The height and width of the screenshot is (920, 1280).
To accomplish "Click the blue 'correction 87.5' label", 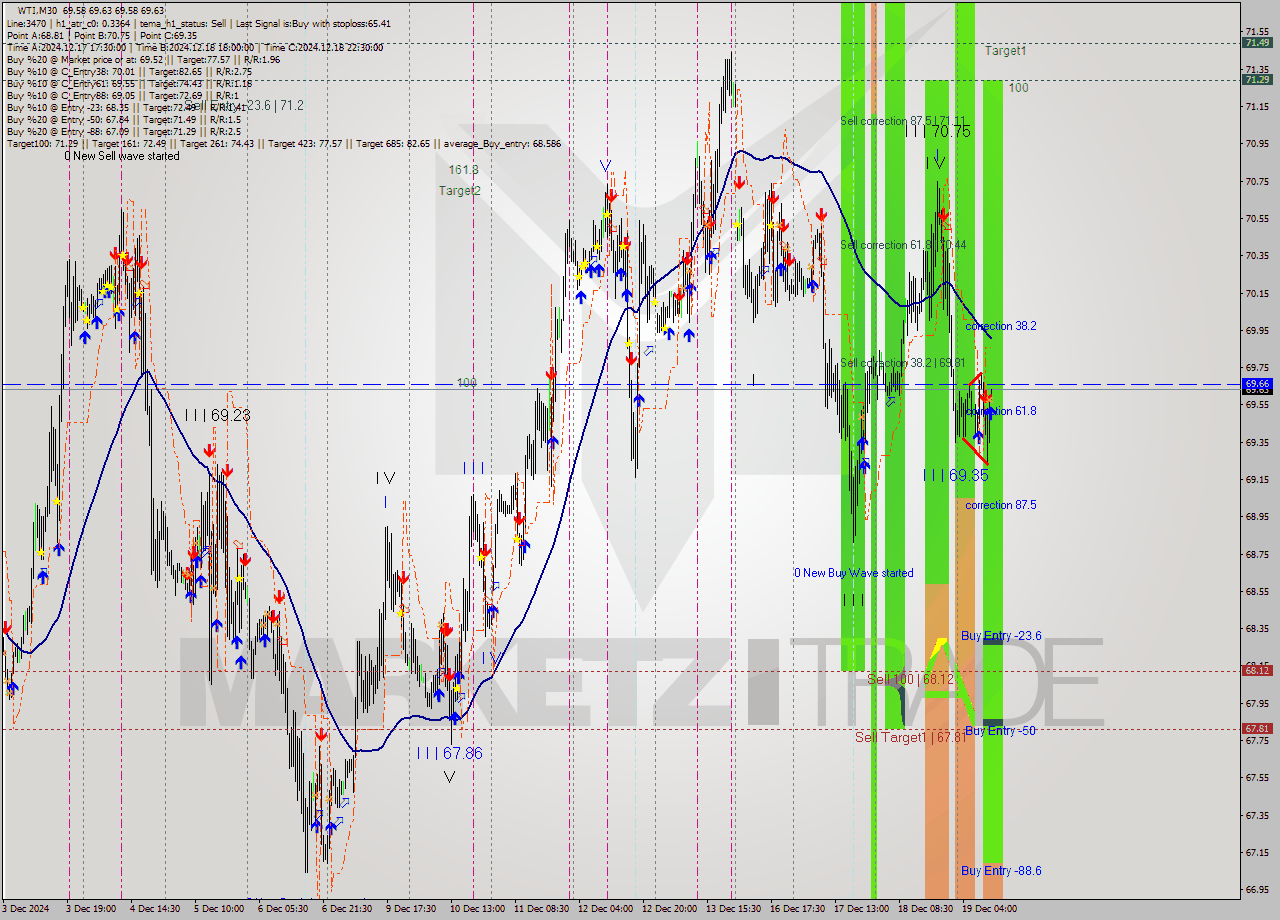I will coord(1000,505).
